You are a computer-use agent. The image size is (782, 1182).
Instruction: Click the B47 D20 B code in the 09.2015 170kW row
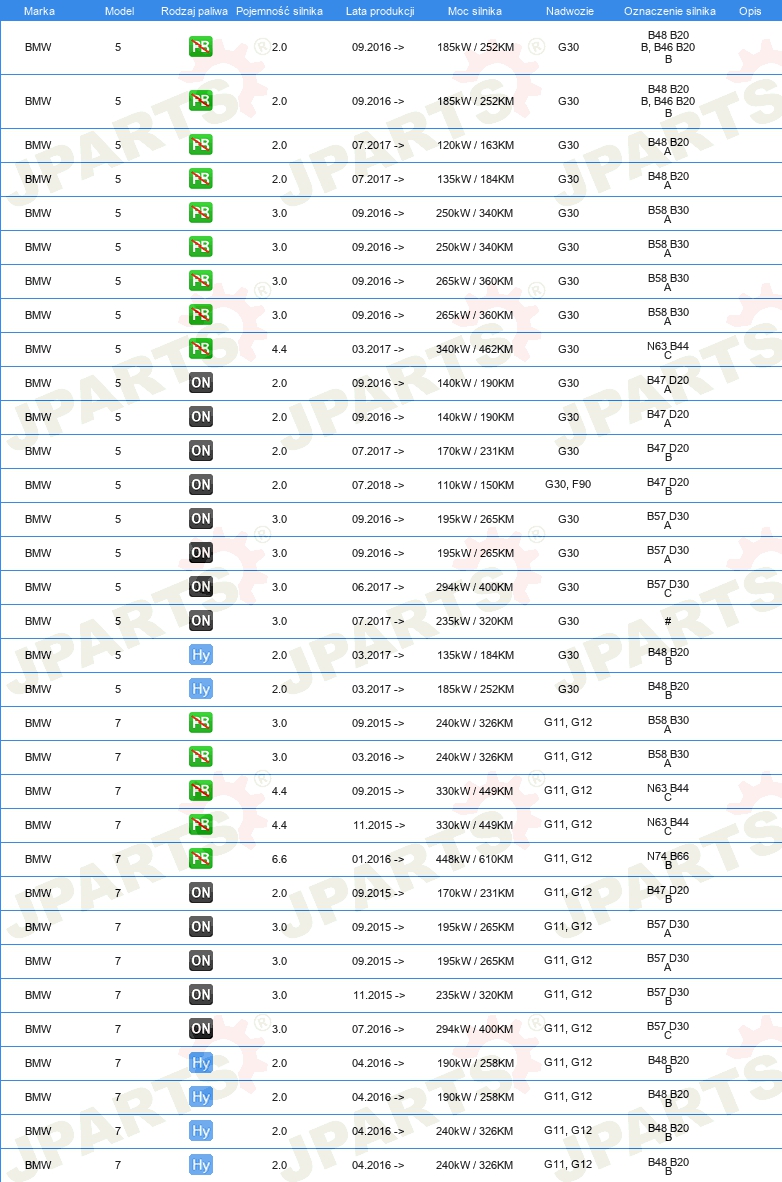click(x=668, y=894)
